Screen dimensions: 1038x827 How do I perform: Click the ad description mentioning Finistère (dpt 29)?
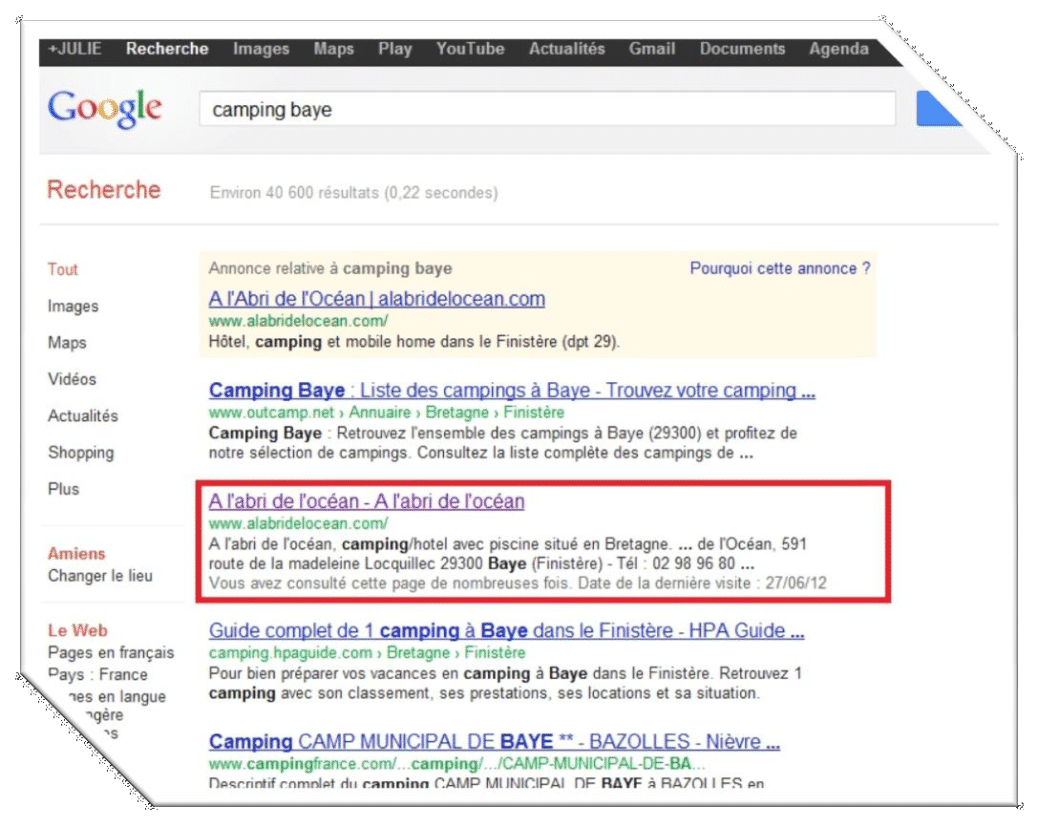click(414, 342)
